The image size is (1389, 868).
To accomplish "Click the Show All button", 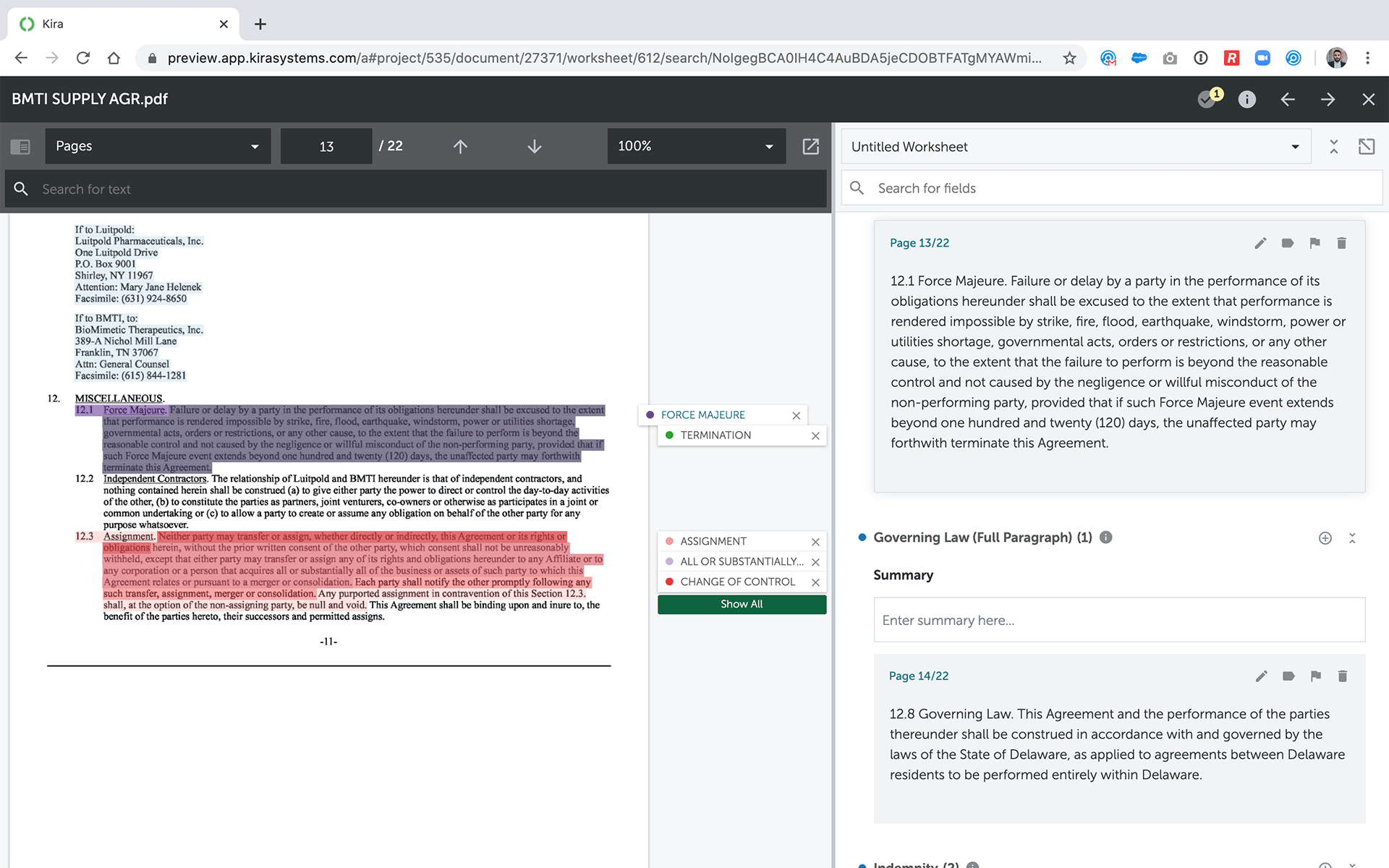I will 742,604.
